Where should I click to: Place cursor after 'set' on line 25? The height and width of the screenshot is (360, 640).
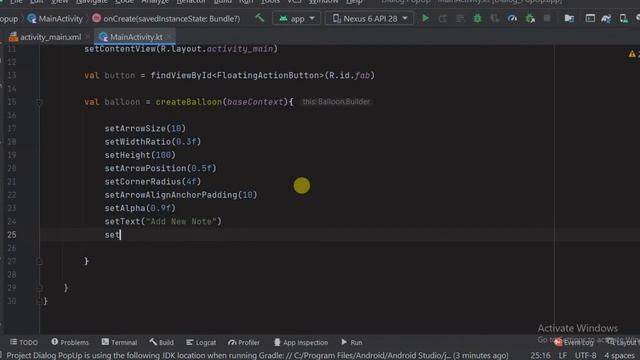(120, 235)
